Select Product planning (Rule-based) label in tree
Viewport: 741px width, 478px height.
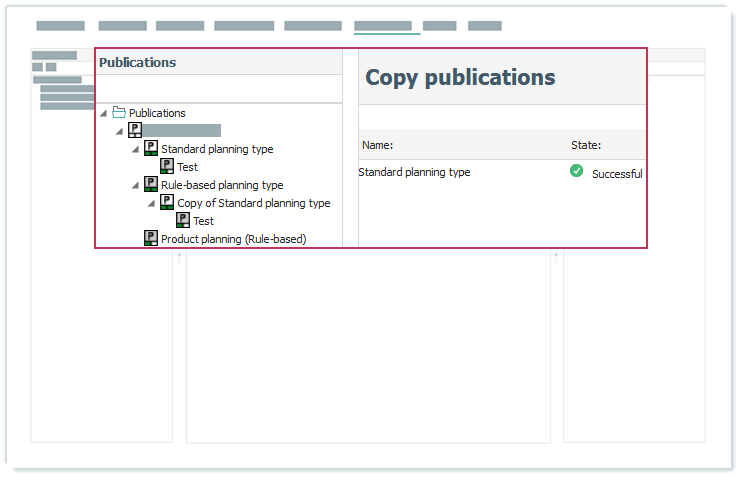[x=233, y=239]
